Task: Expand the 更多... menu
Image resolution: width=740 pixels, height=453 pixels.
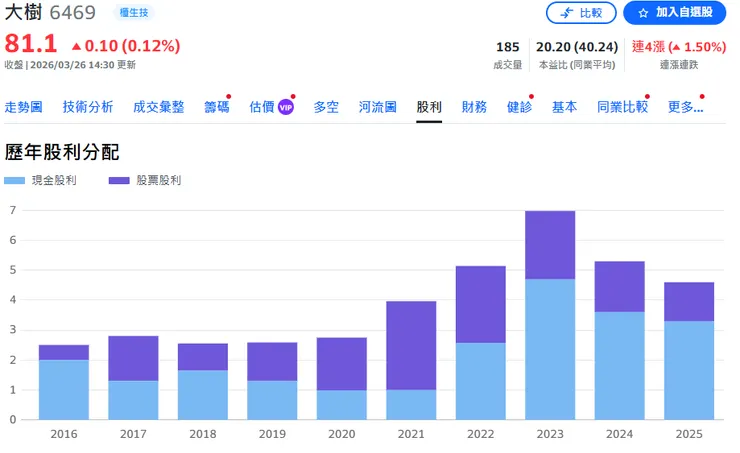Action: click(x=685, y=107)
